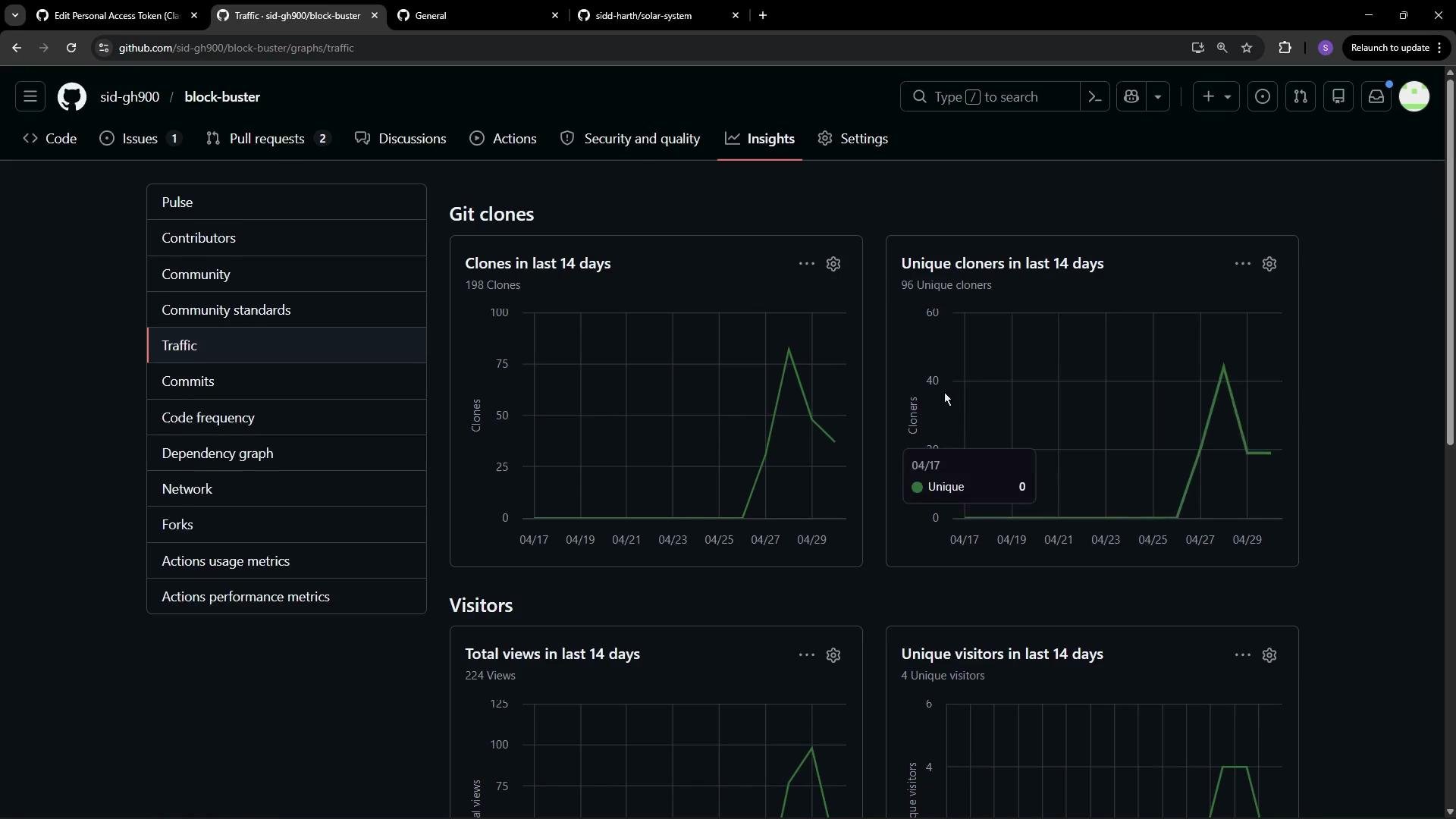Viewport: 1456px width, 819px height.
Task: Open settings gear for Unique cloners chart
Action: pos(1269,264)
